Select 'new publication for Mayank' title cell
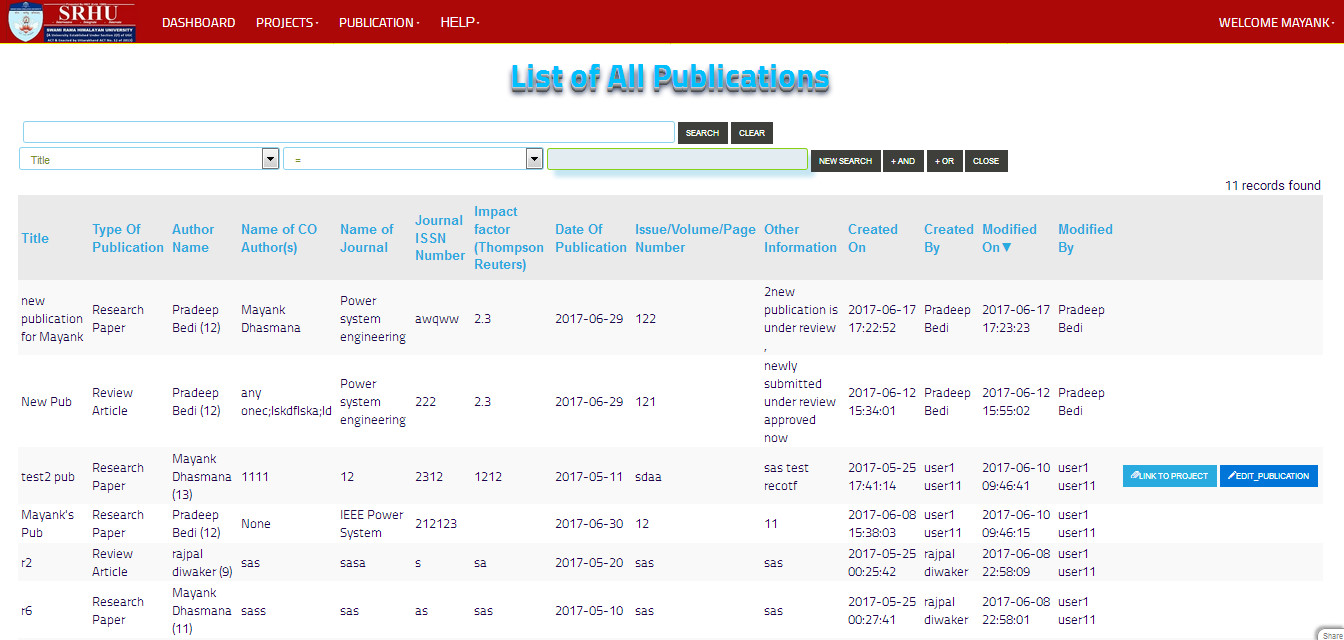 [52, 319]
